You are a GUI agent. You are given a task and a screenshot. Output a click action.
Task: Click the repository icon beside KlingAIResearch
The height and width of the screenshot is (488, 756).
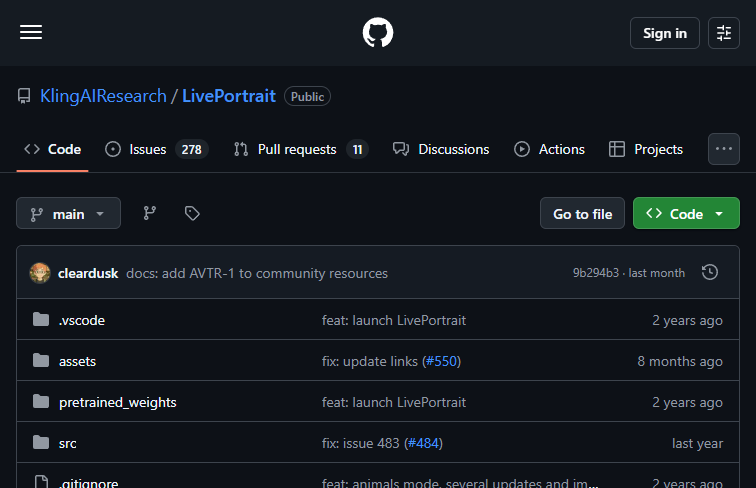(24, 96)
